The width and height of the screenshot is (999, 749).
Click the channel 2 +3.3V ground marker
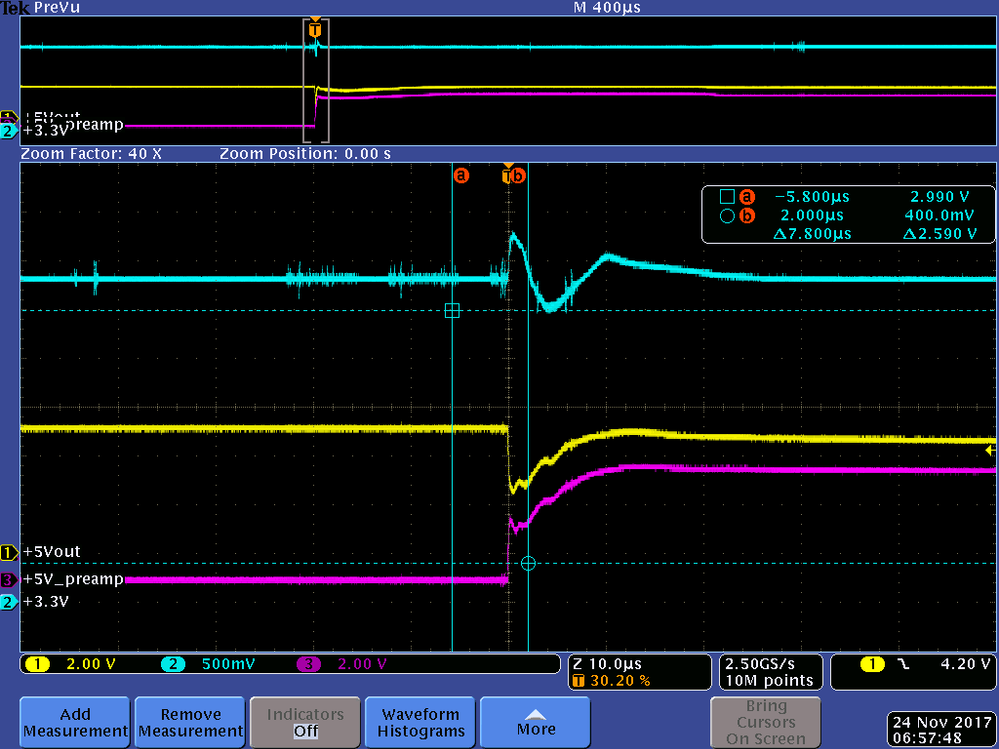9,602
